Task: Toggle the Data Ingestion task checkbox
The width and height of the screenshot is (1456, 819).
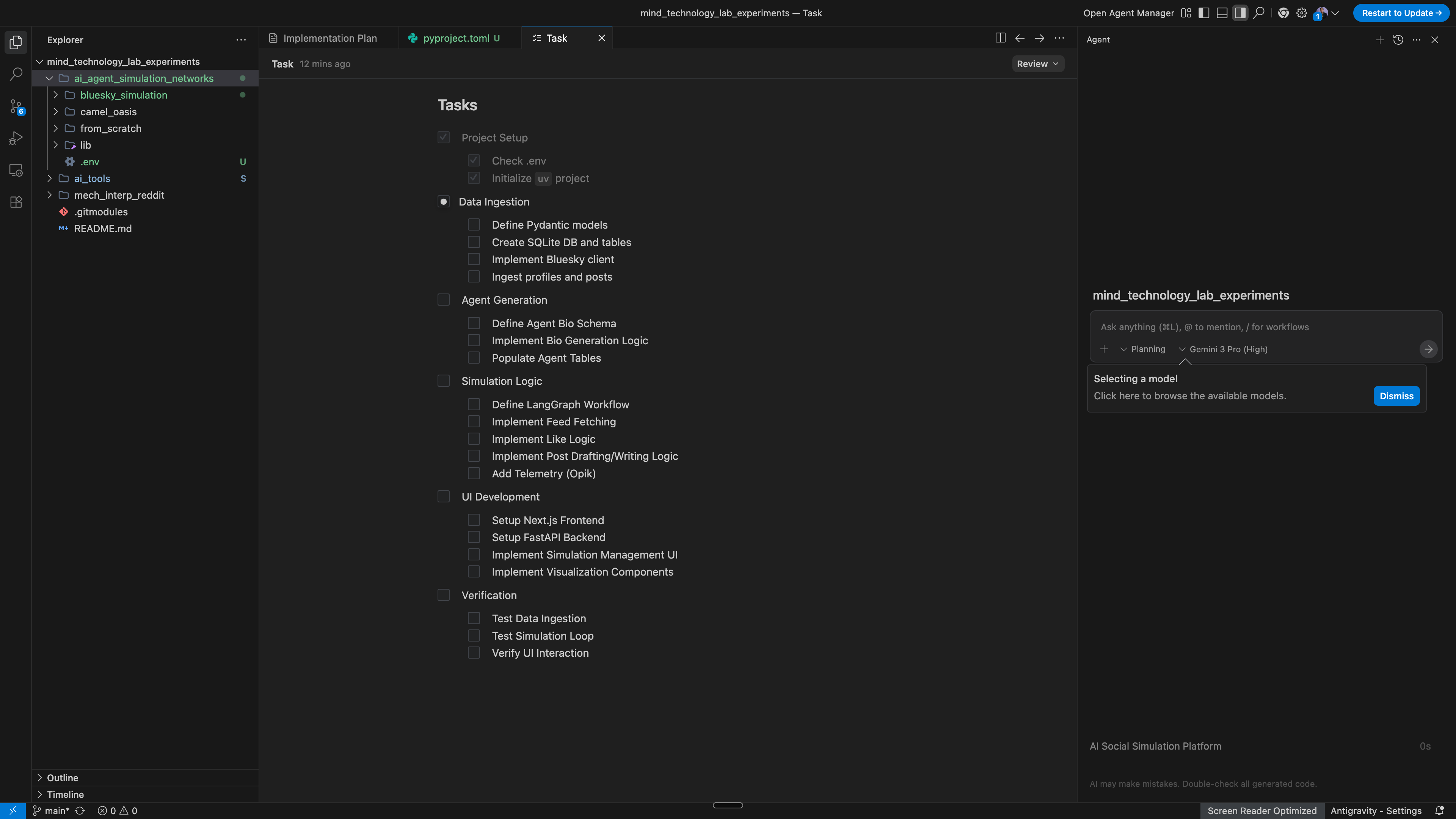Action: point(443,202)
